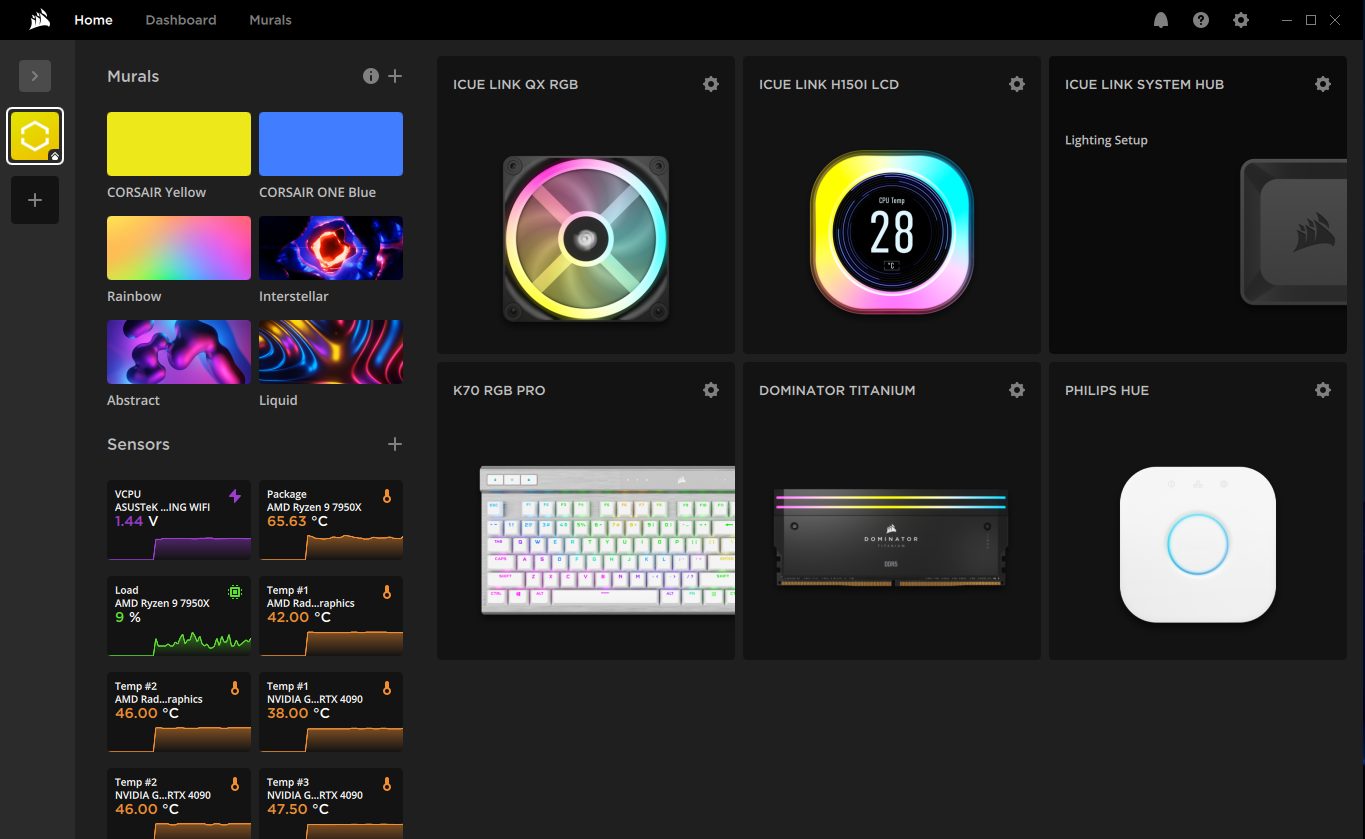This screenshot has height=839, width=1365.
Task: Add a new mural with the plus button
Action: [x=394, y=76]
